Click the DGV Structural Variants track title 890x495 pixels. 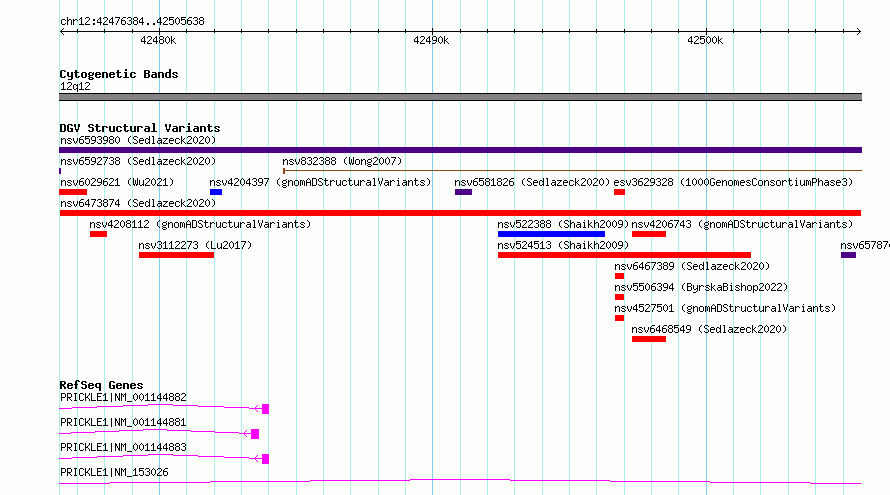[x=140, y=128]
